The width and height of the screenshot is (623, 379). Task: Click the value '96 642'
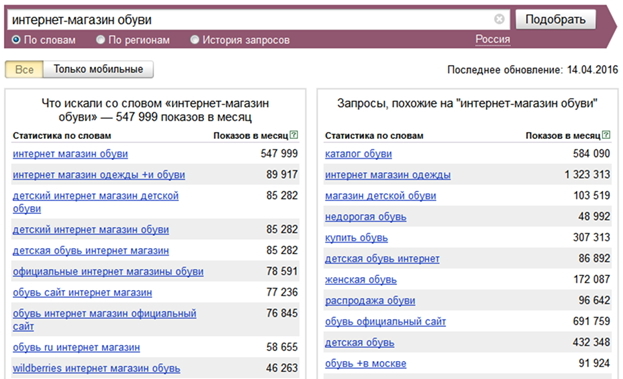pos(594,300)
